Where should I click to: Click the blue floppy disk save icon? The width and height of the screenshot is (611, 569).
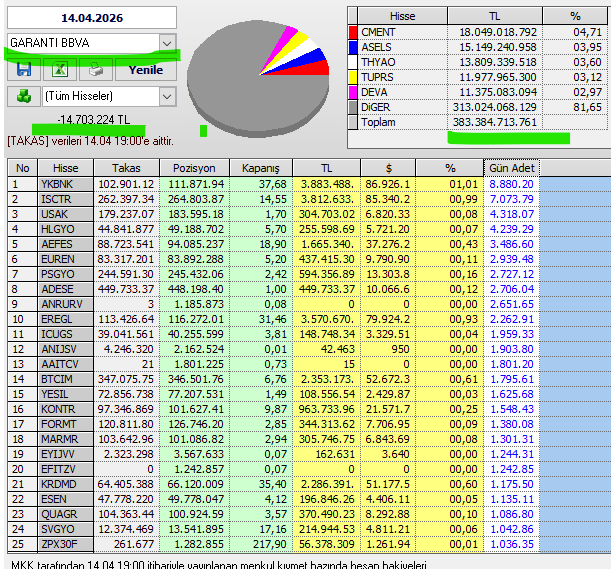(24, 70)
